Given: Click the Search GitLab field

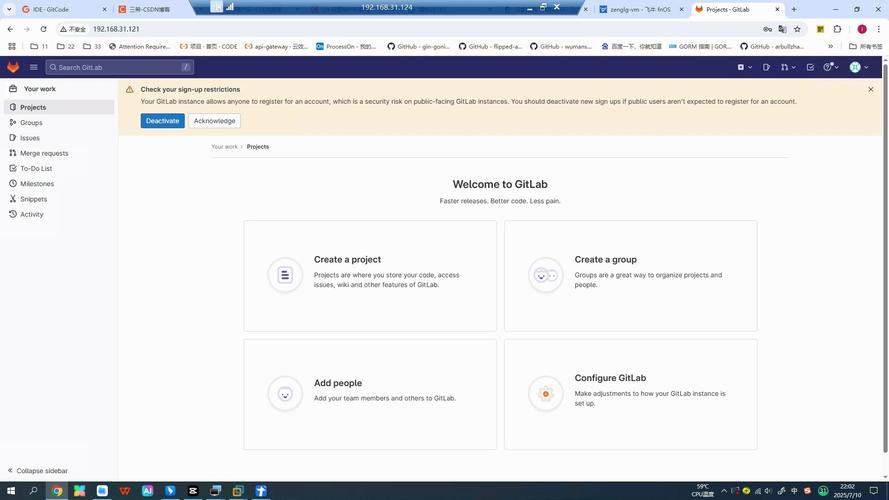Looking at the screenshot, I should [x=120, y=67].
